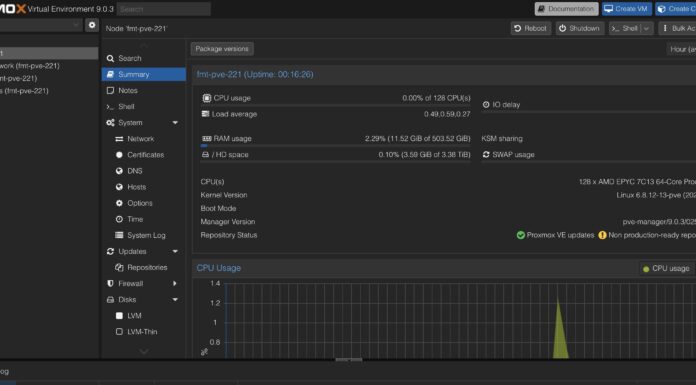Click the Create VM button
Viewport: 696px width, 385px height.
[x=626, y=9]
